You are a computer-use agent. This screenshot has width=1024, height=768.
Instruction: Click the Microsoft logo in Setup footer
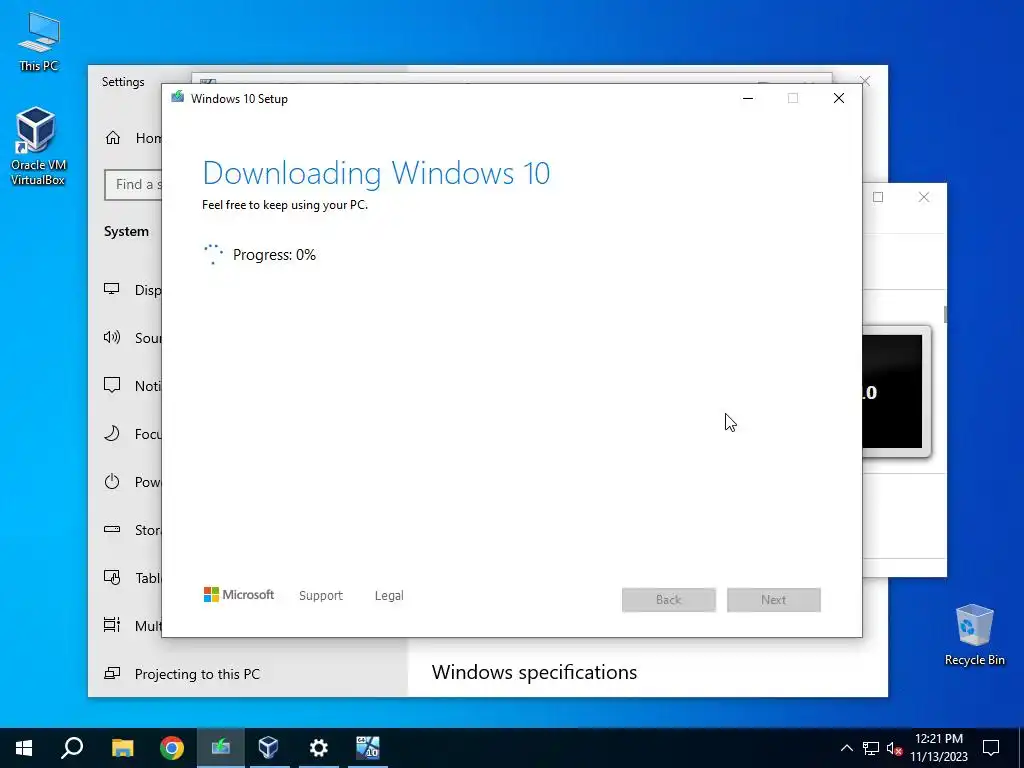(239, 595)
